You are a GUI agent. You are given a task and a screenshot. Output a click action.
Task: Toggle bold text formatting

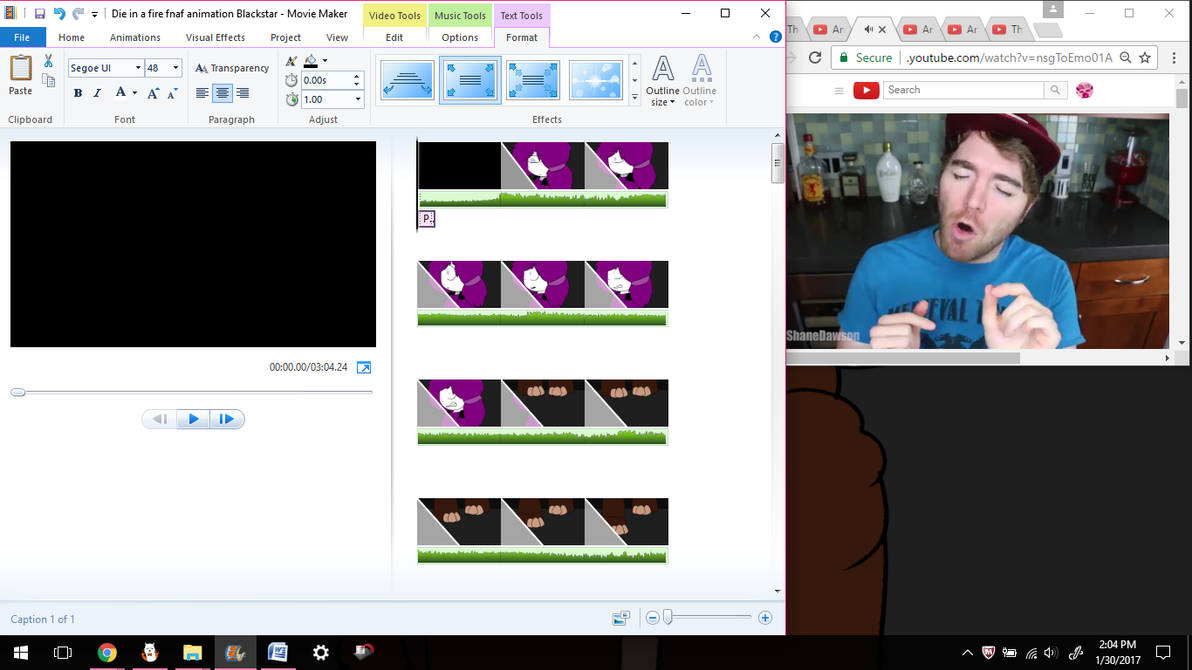(78, 93)
